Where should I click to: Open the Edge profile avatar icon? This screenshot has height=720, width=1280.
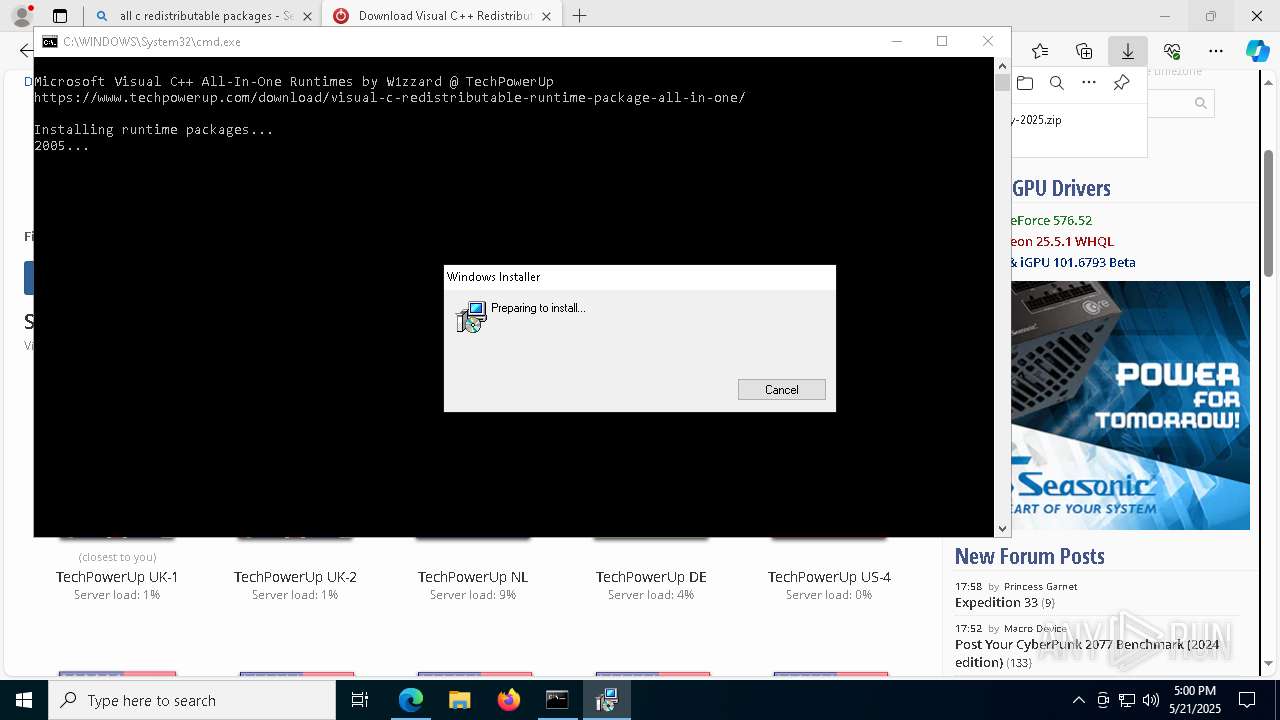click(x=22, y=16)
